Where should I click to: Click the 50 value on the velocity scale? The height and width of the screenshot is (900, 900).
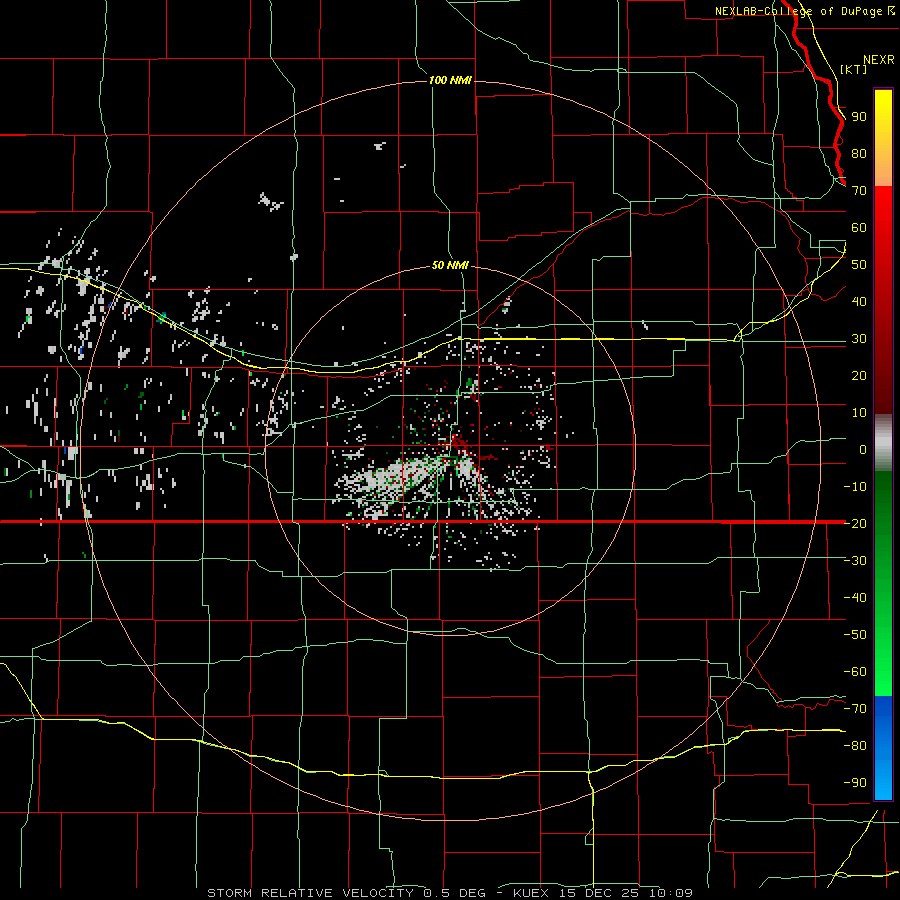tap(859, 265)
